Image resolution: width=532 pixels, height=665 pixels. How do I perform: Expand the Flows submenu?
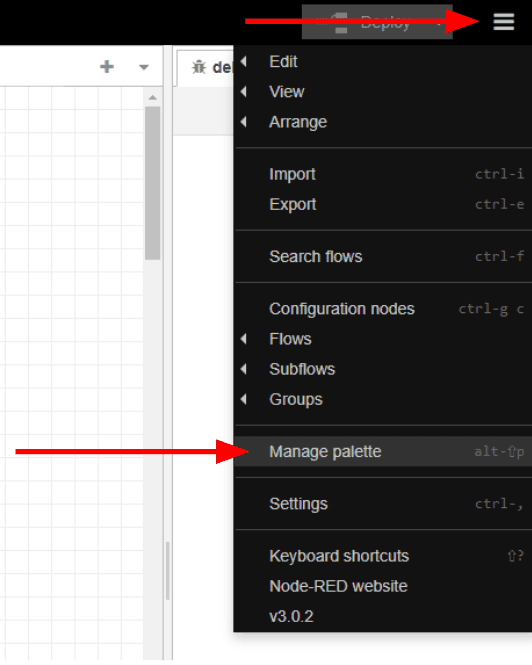pyautogui.click(x=383, y=339)
